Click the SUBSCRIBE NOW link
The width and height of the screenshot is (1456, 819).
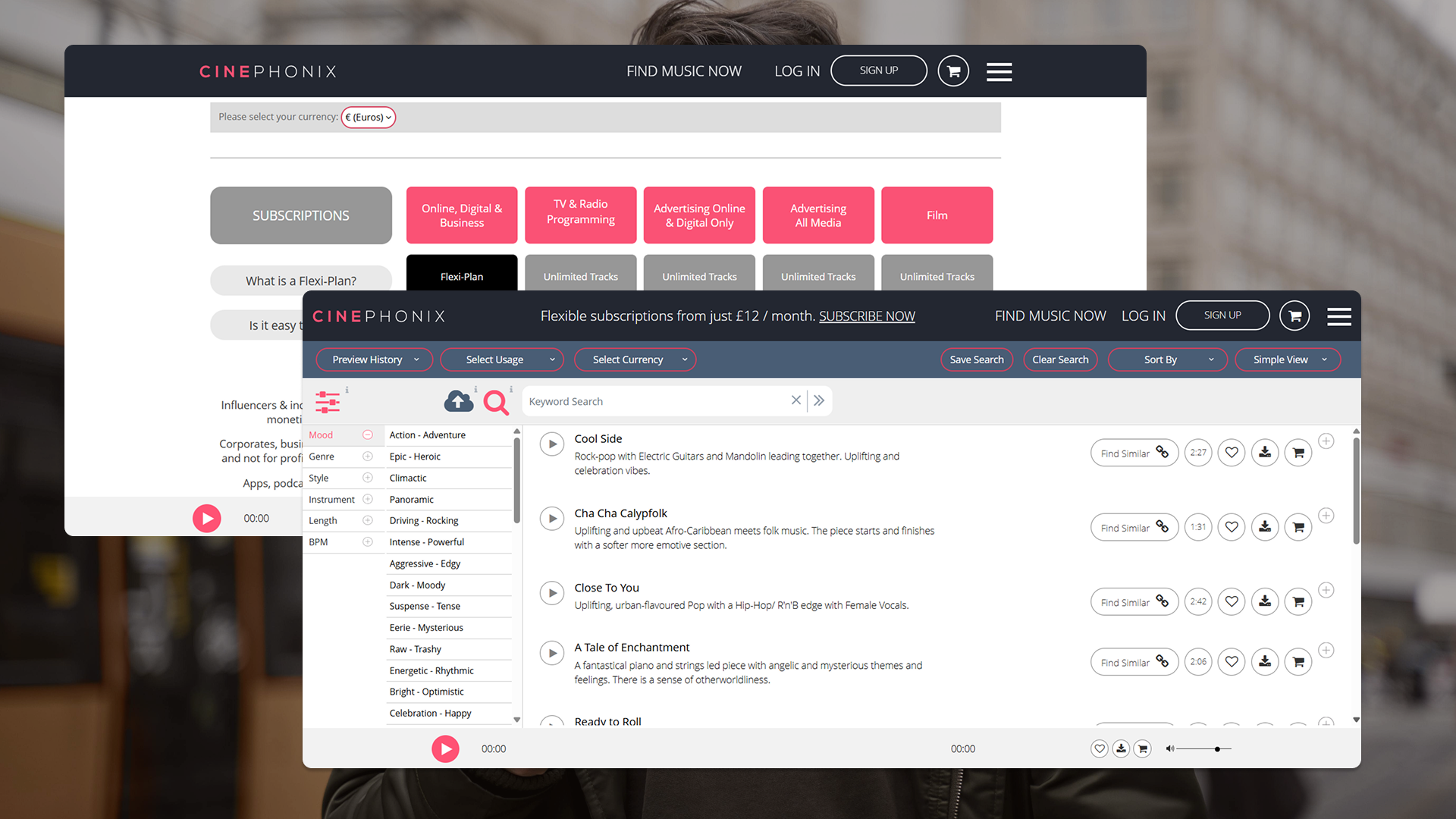(867, 316)
